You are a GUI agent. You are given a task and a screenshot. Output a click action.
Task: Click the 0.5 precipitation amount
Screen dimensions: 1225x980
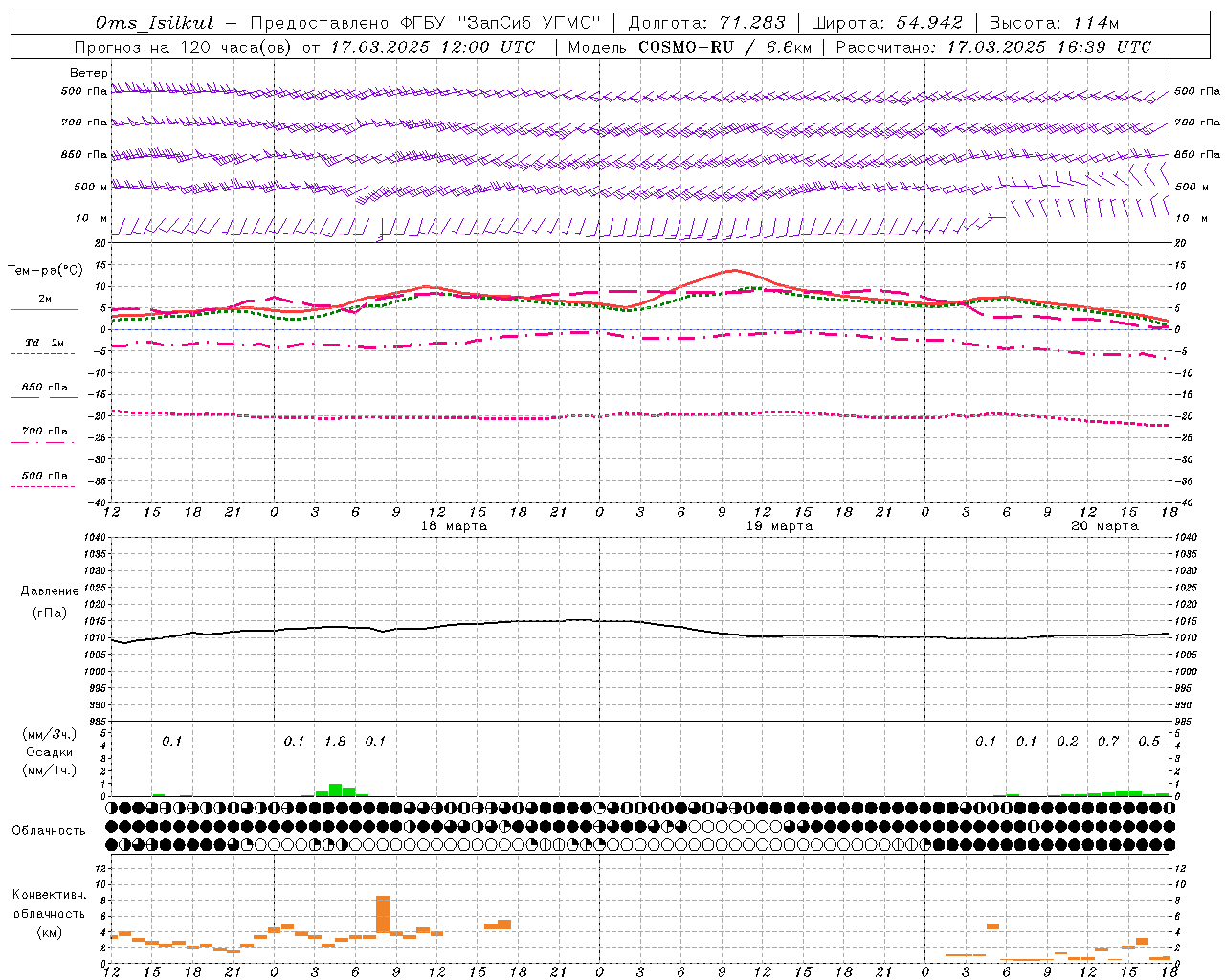pyautogui.click(x=1149, y=741)
